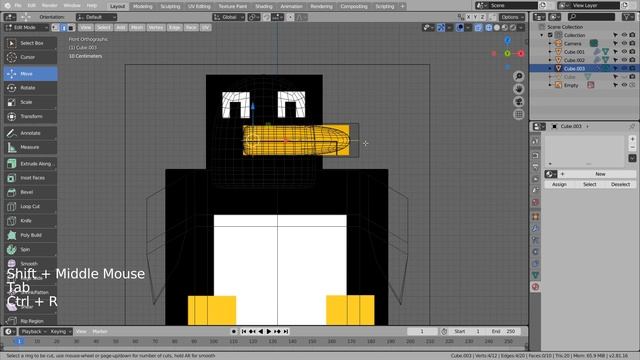Toggle X-ray display in viewport header
This screenshot has width=640, height=360.
tap(478, 28)
